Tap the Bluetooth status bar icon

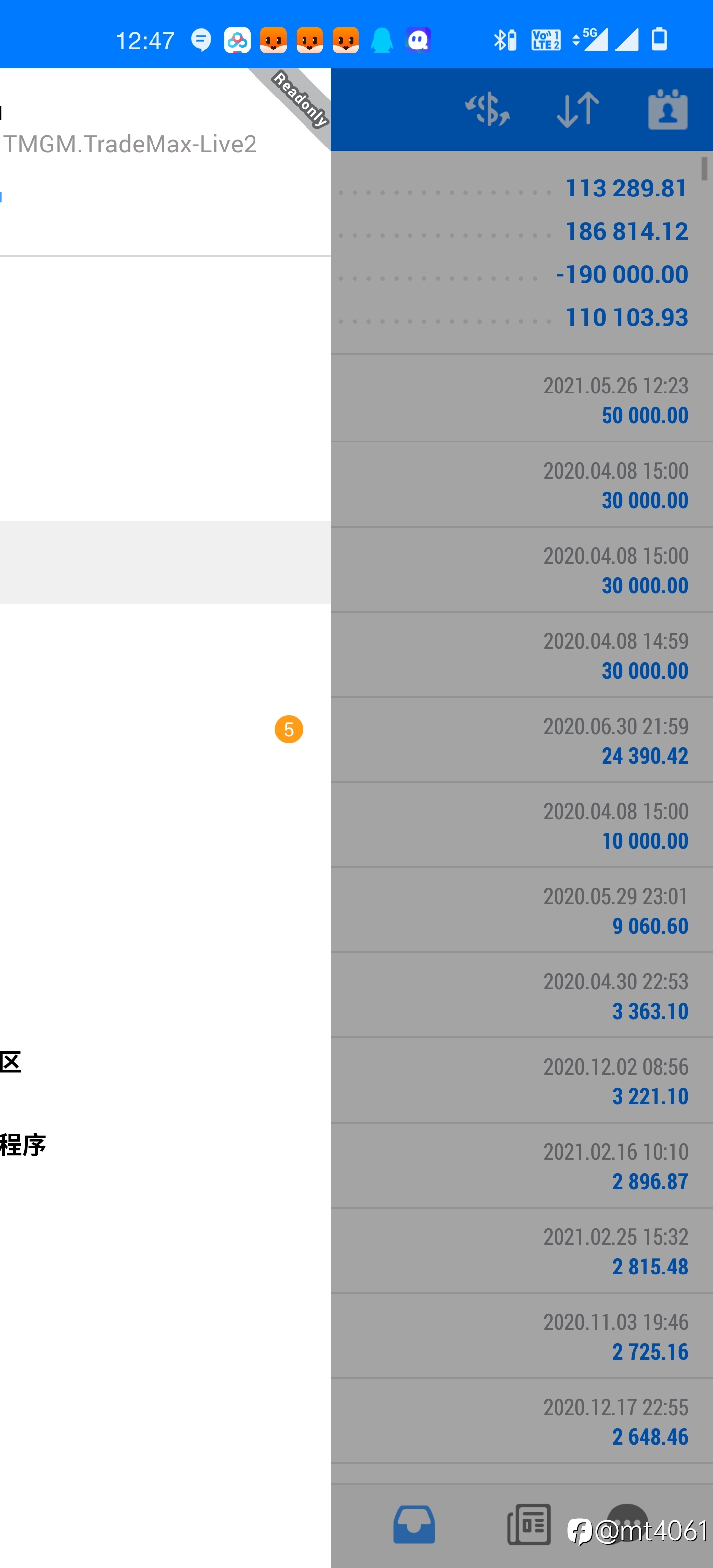click(505, 40)
